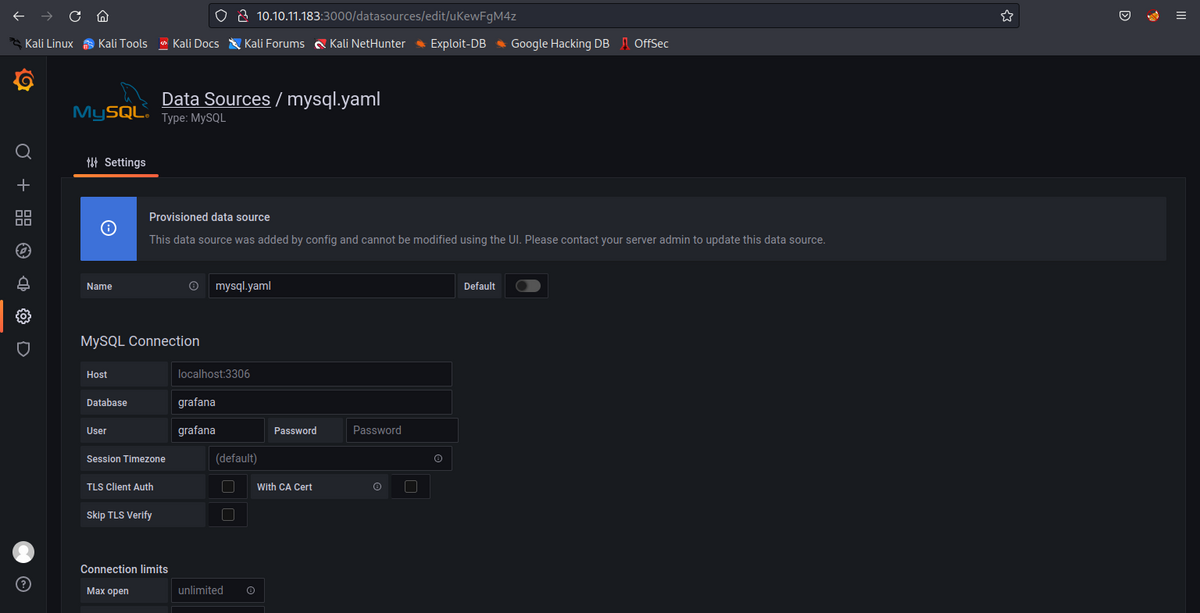
Task: Click the Provisioned data source info icon
Action: click(108, 228)
